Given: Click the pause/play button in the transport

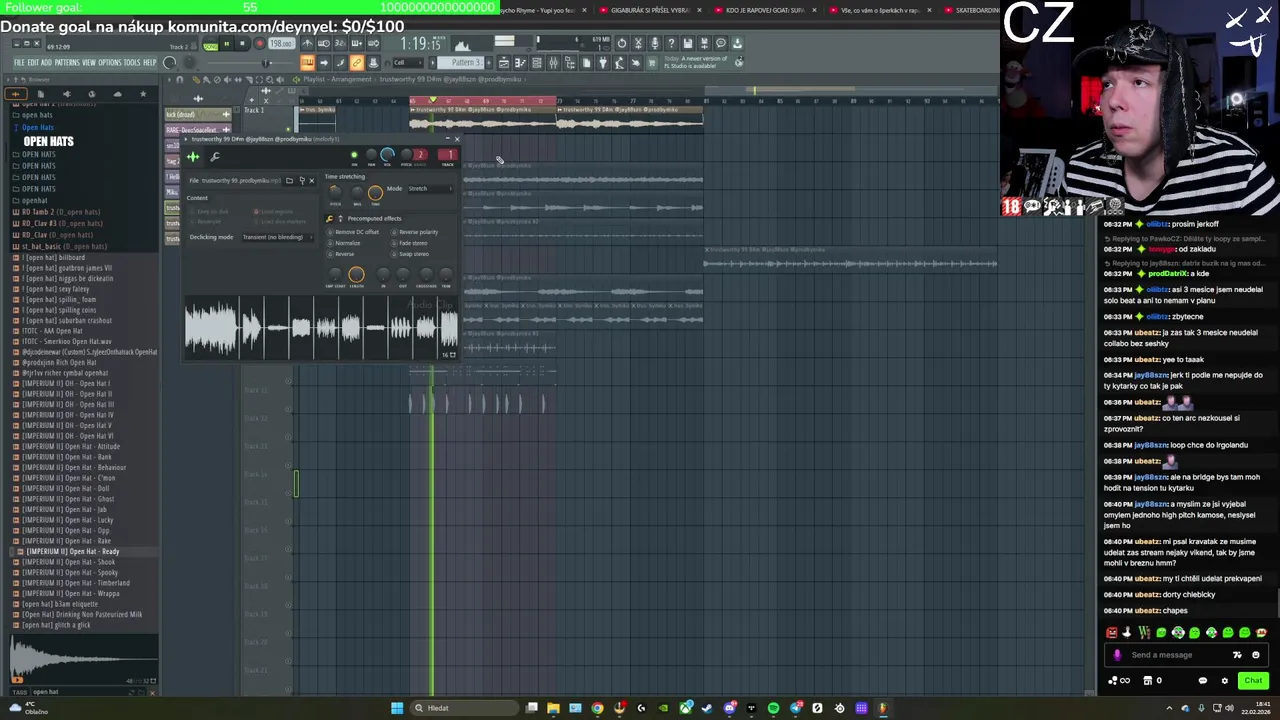Looking at the screenshot, I should coord(227,44).
